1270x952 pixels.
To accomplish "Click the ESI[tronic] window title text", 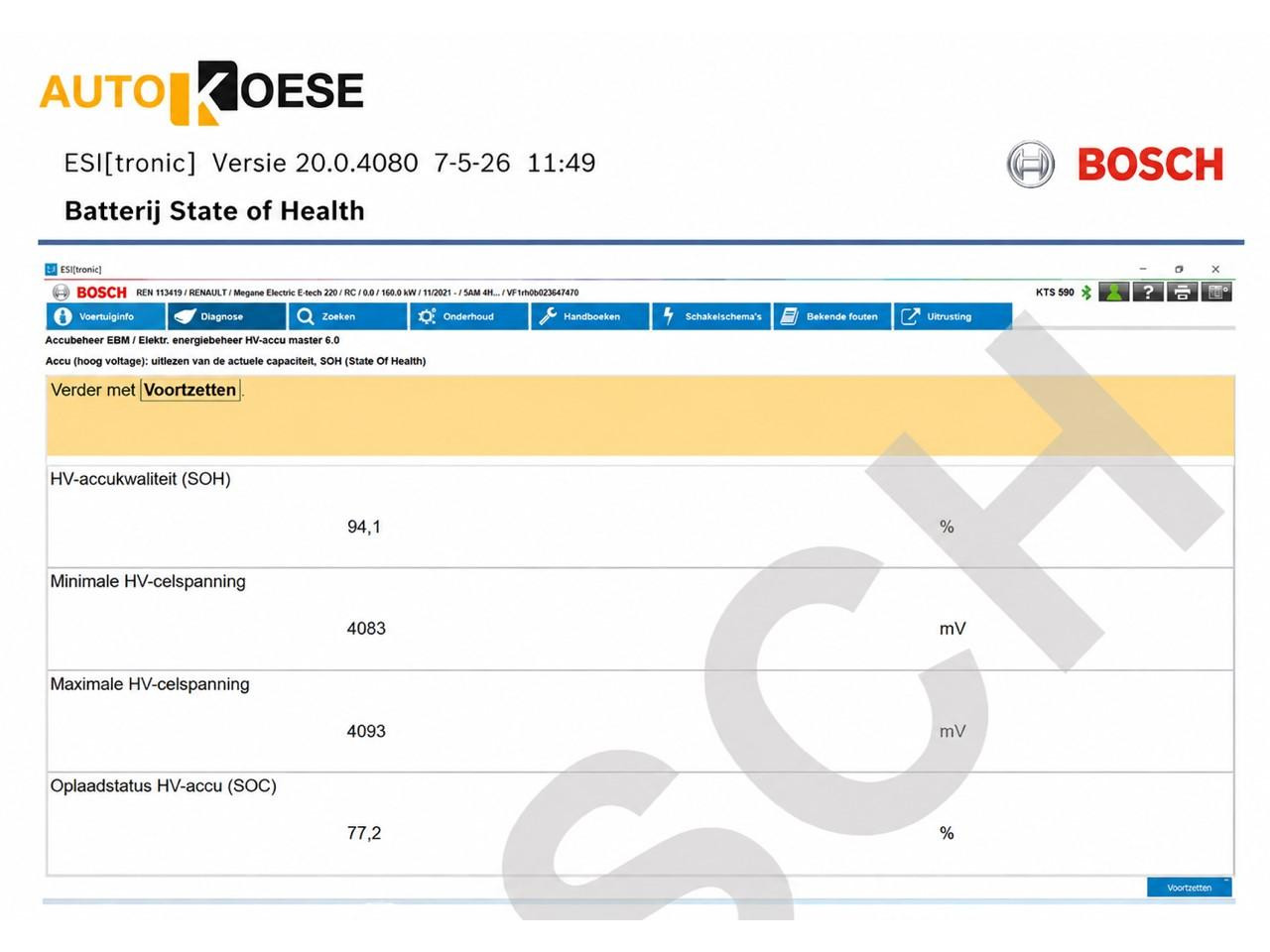I will click(x=80, y=270).
